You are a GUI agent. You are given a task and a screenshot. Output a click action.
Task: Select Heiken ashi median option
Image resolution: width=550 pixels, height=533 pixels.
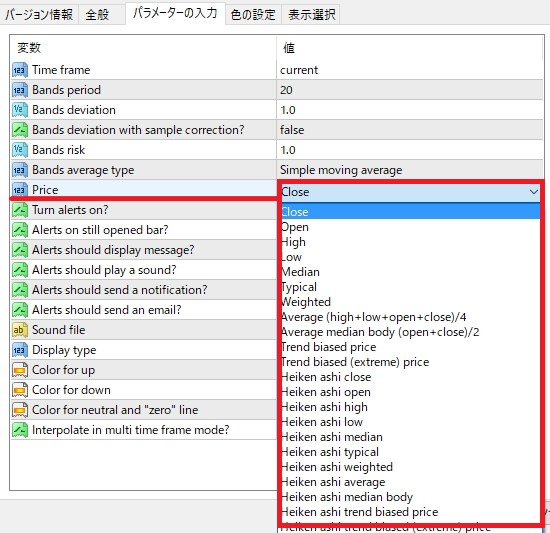(x=410, y=437)
